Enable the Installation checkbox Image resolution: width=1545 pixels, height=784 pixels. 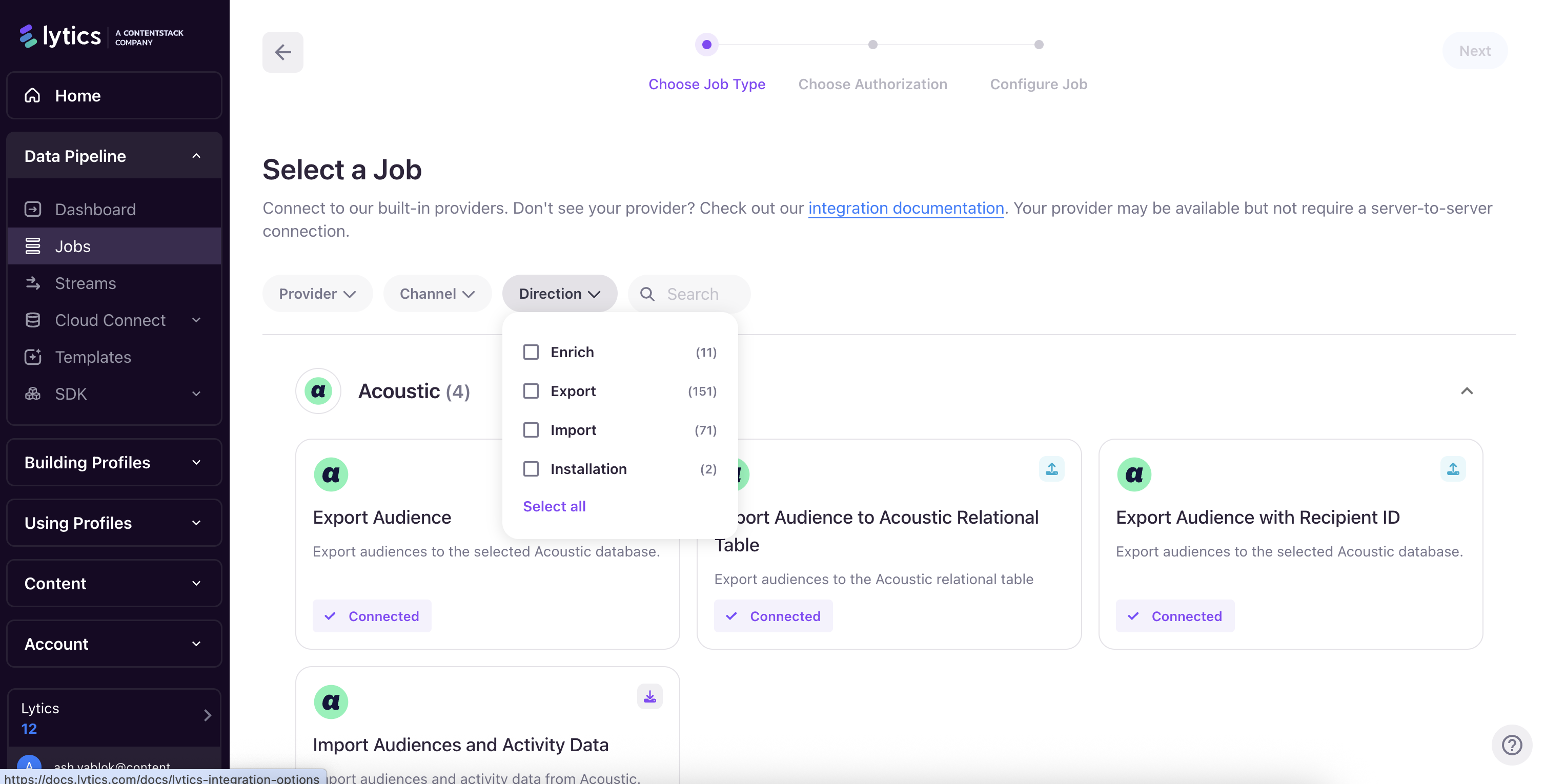click(531, 469)
